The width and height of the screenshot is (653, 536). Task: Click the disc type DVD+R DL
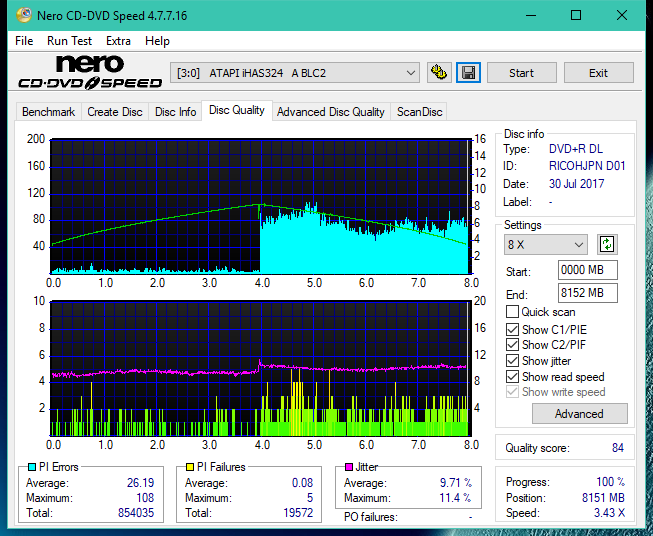(x=576, y=149)
